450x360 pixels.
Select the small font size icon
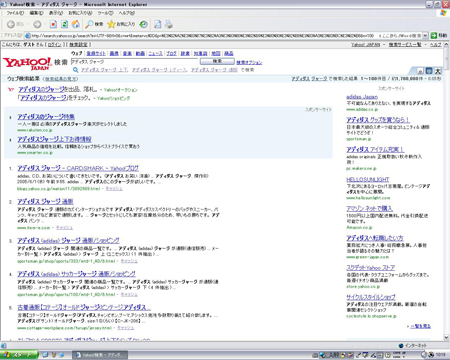click(x=420, y=71)
